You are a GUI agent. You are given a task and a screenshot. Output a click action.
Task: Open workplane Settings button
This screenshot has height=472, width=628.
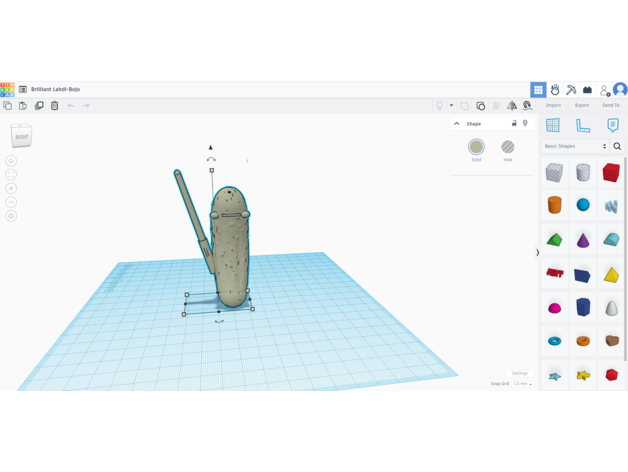pos(519,373)
